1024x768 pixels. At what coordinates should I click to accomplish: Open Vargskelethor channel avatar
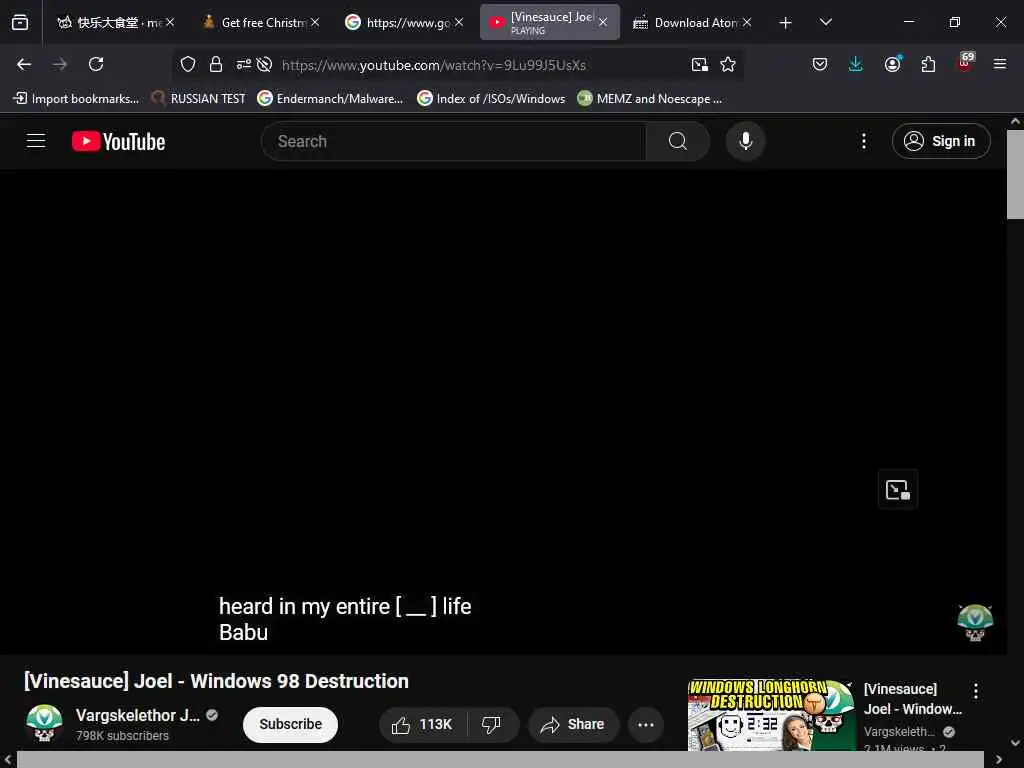pos(44,723)
